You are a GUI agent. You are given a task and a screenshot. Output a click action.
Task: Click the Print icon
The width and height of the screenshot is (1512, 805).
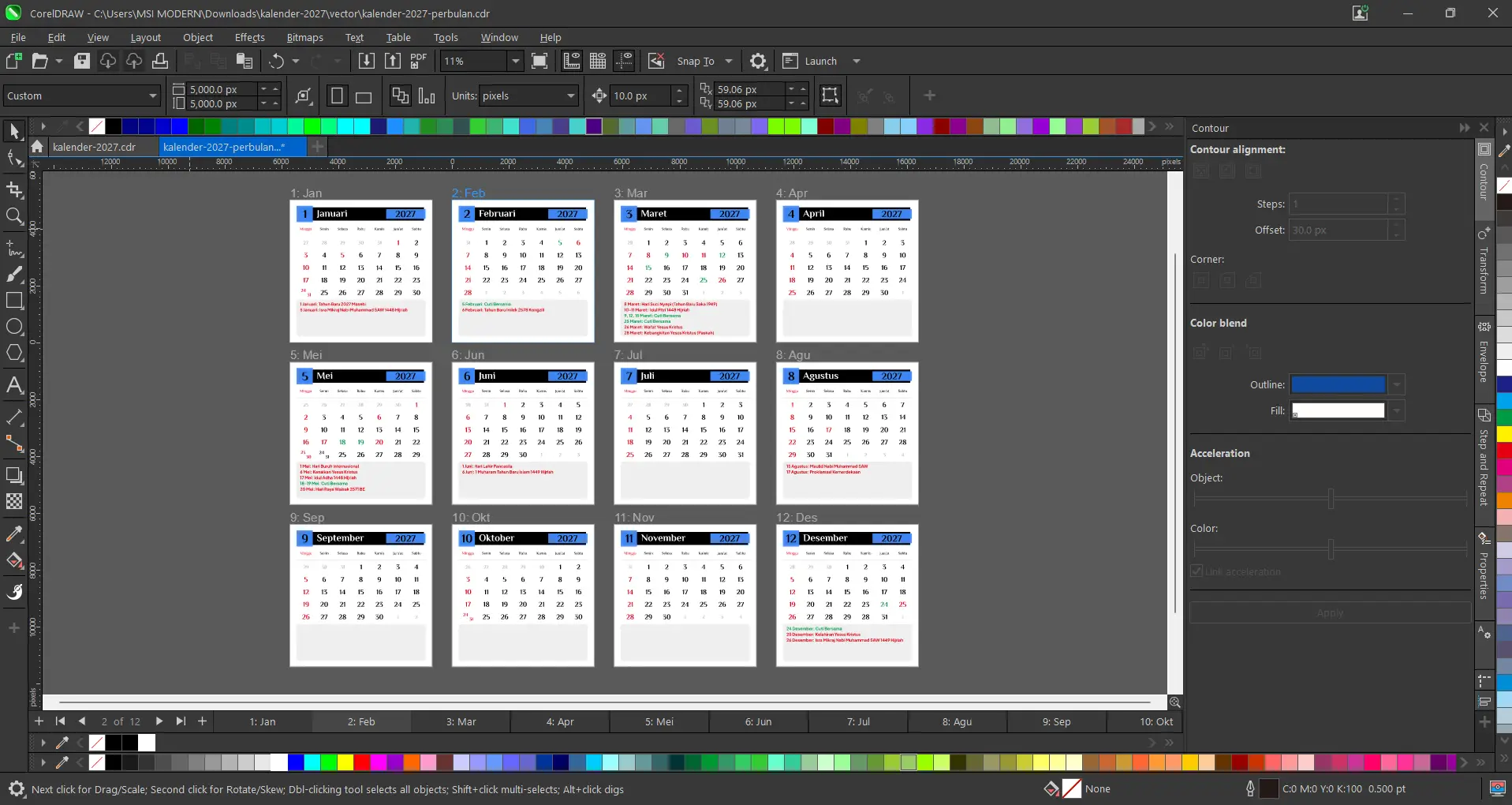(x=160, y=61)
